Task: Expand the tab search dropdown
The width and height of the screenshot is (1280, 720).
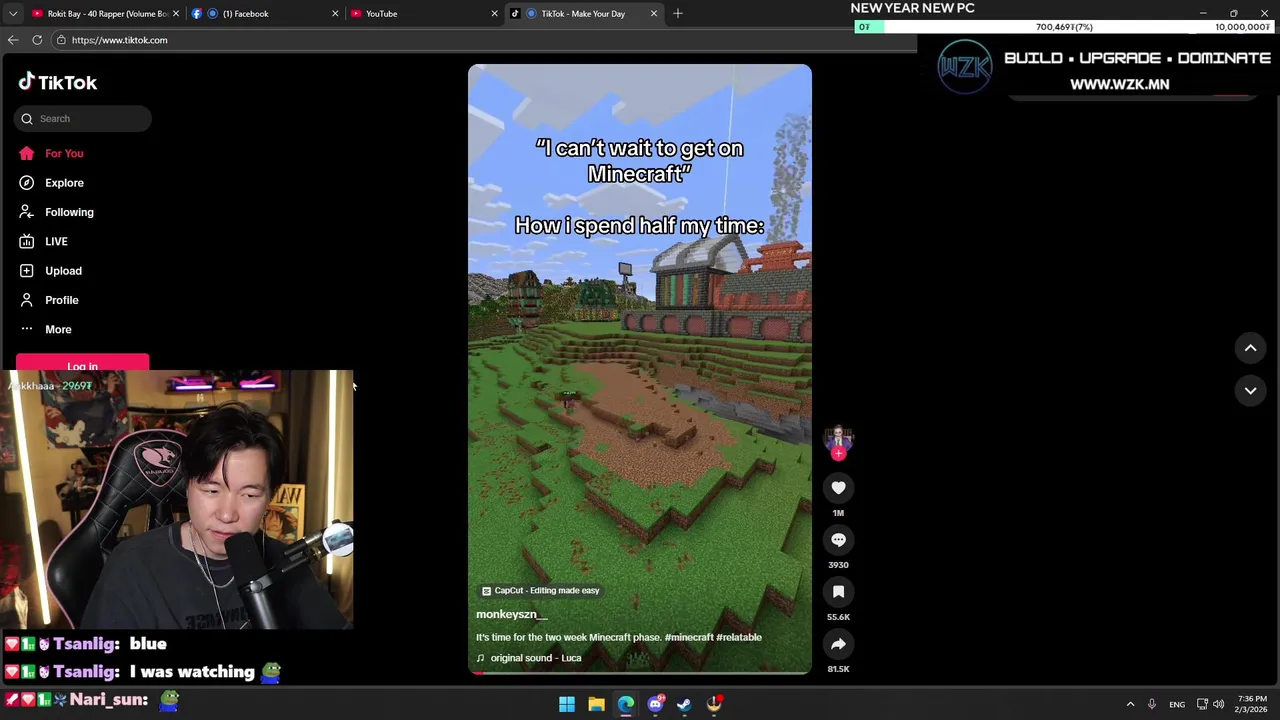Action: click(13, 14)
